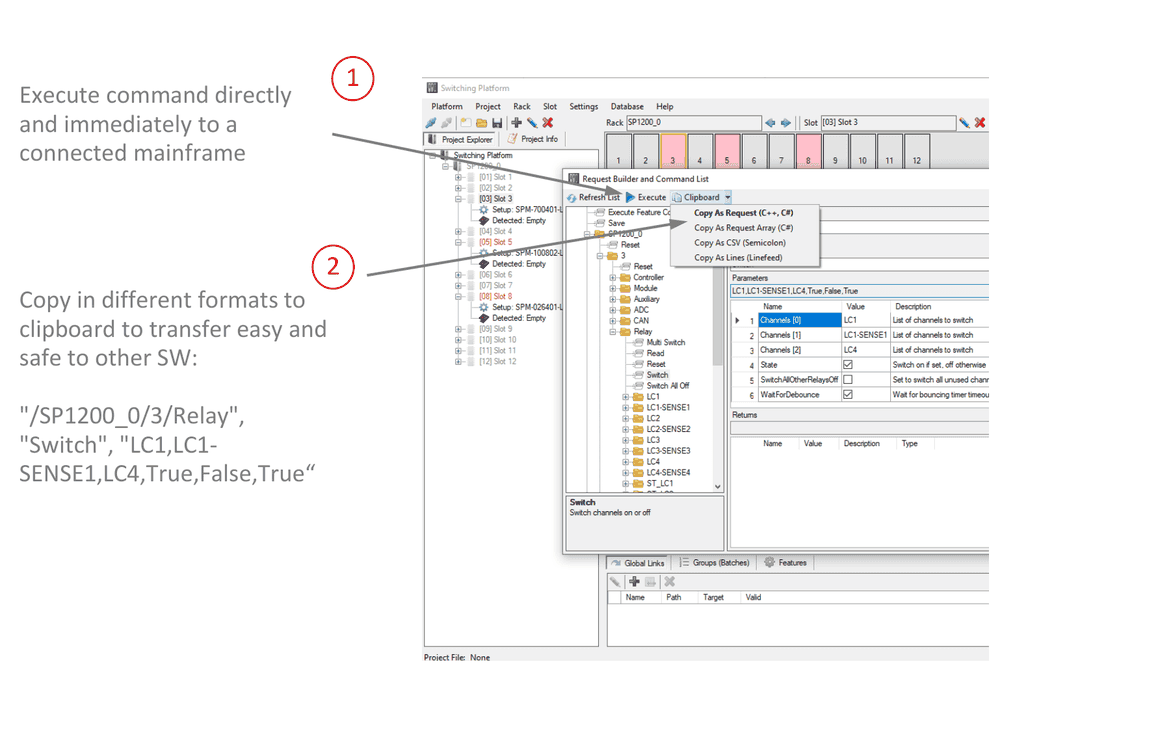Viewport: 1160px width, 748px height.
Task: Switch to the Project Info tab
Action: 533,139
